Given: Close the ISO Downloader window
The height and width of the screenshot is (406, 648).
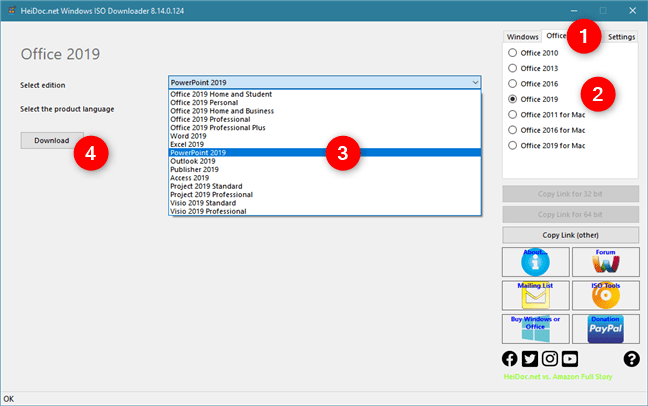Looking at the screenshot, I should [632, 10].
